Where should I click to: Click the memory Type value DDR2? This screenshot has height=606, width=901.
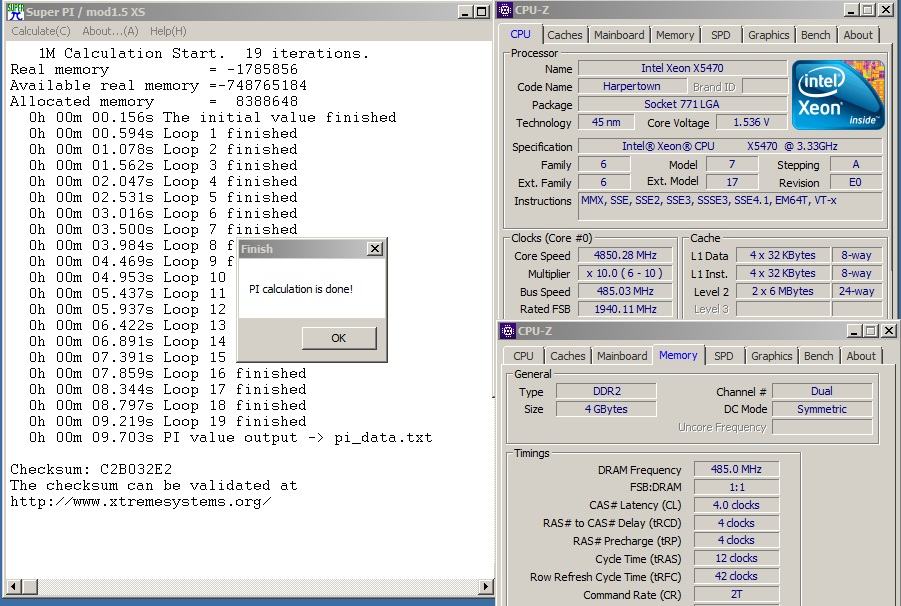pyautogui.click(x=606, y=391)
